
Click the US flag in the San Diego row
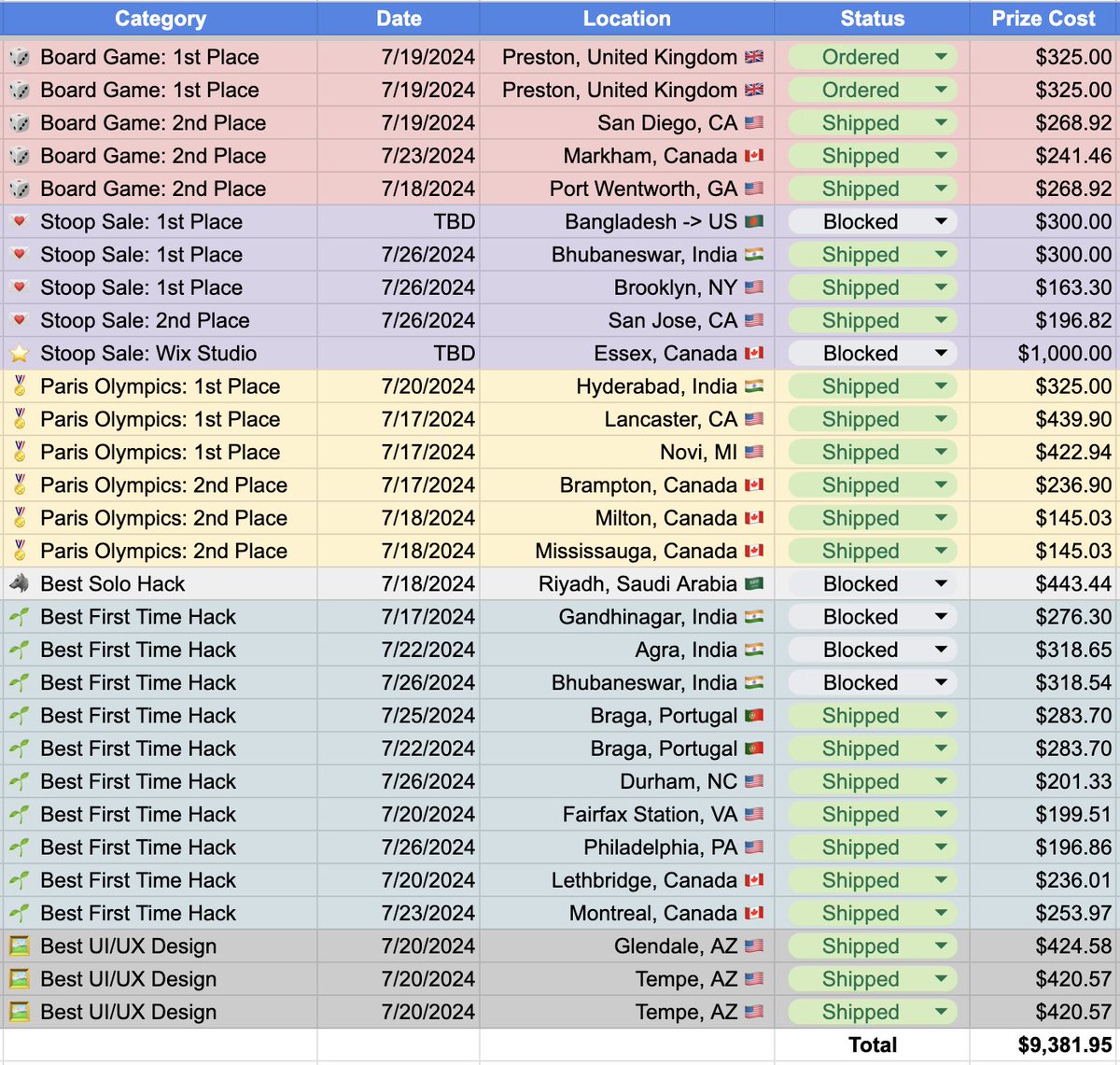point(754,123)
